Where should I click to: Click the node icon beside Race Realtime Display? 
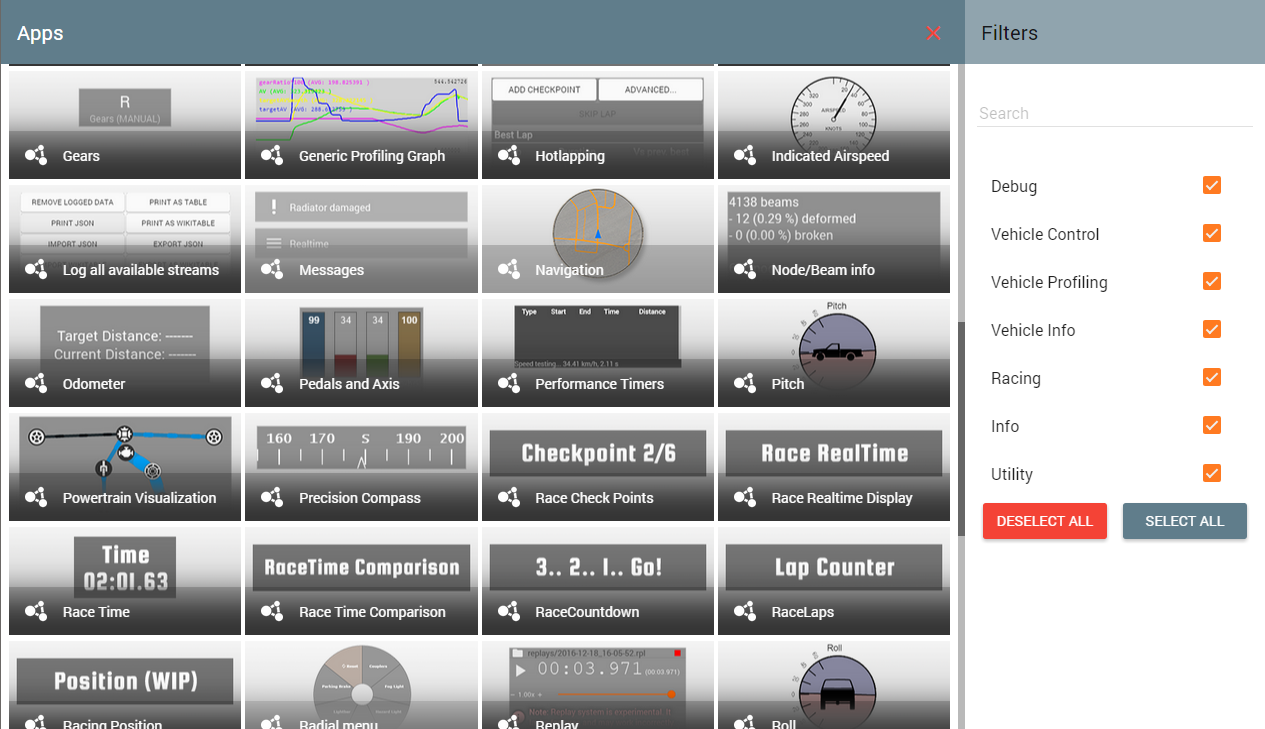coord(745,497)
